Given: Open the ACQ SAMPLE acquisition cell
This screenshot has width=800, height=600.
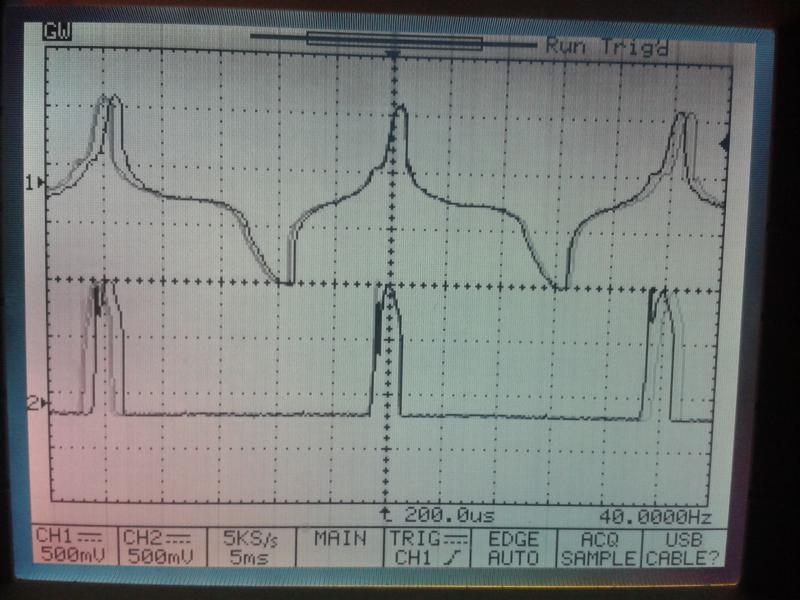Looking at the screenshot, I should pos(599,547).
